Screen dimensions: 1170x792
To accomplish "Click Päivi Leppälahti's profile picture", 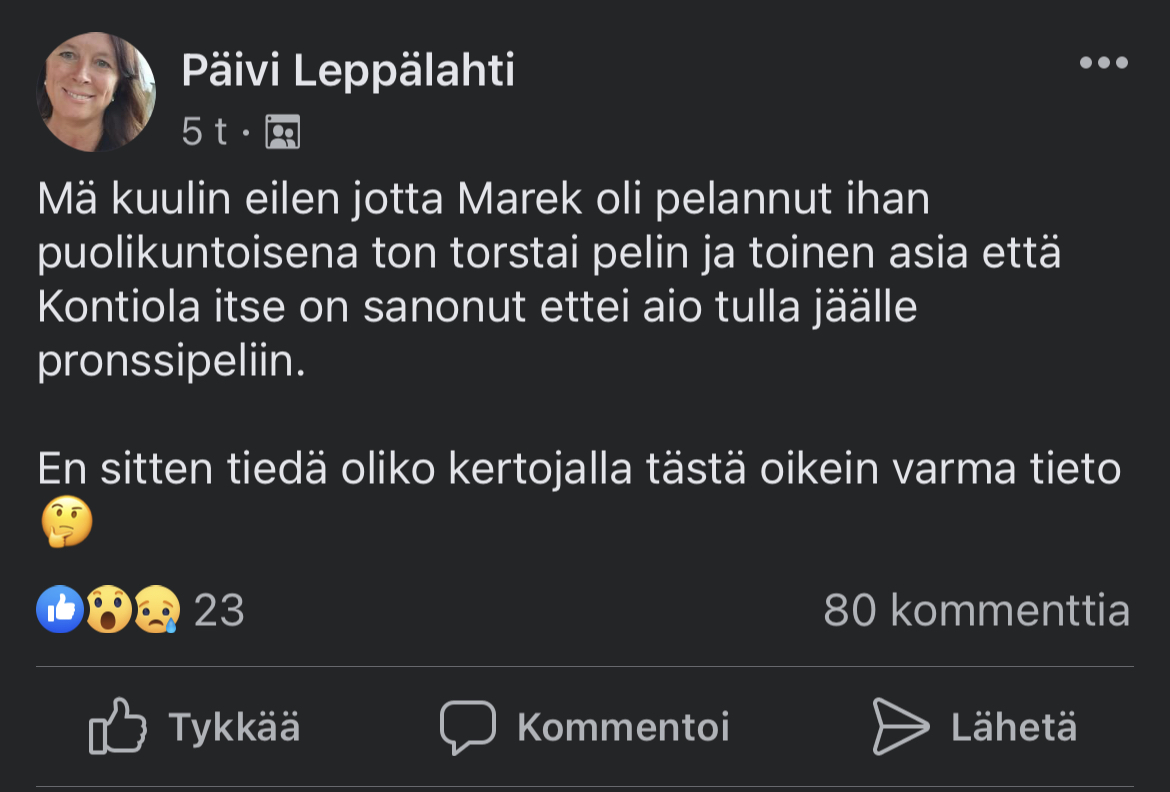I will pos(96,92).
